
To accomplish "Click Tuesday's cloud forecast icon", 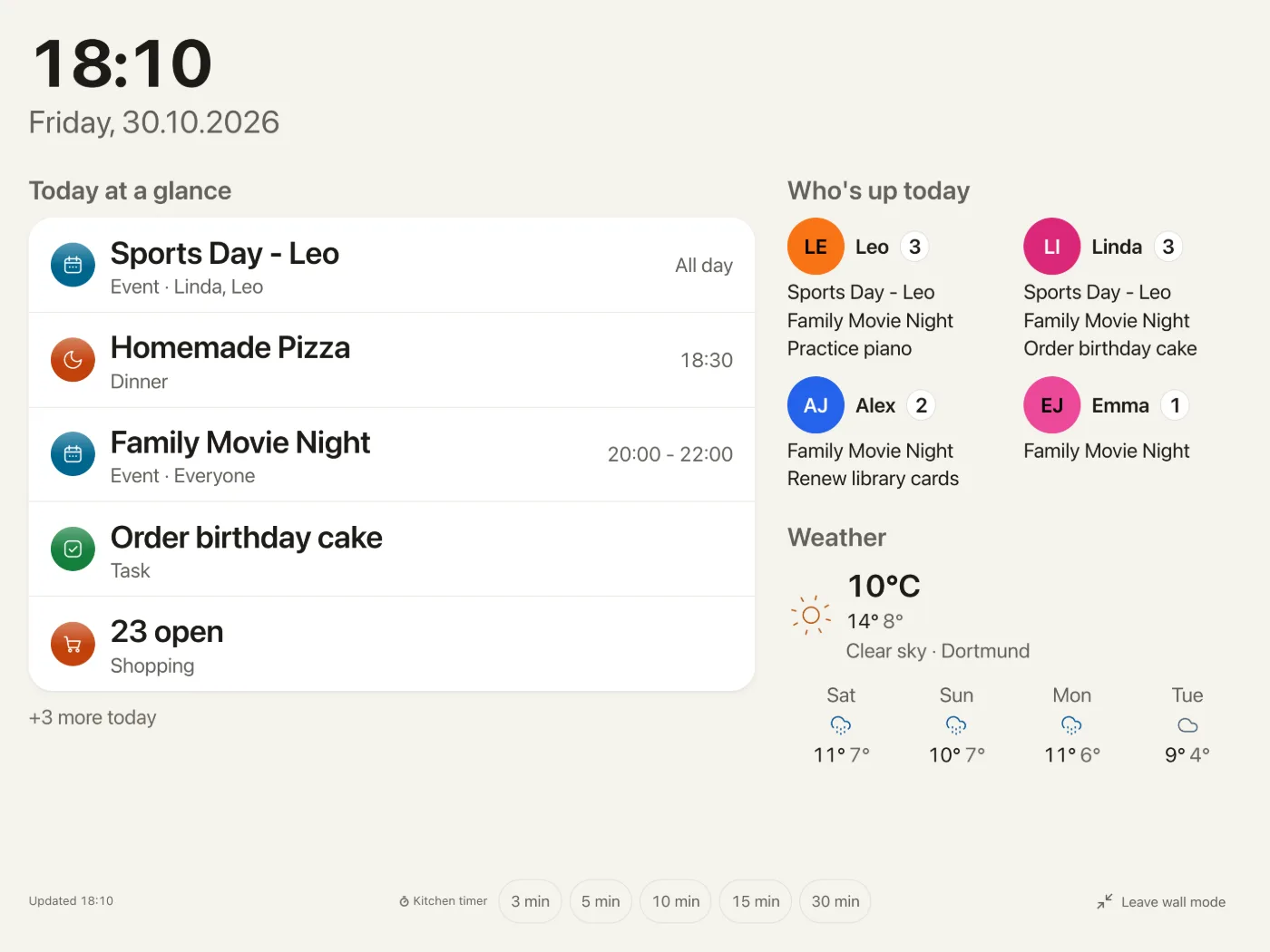I will pyautogui.click(x=1187, y=725).
